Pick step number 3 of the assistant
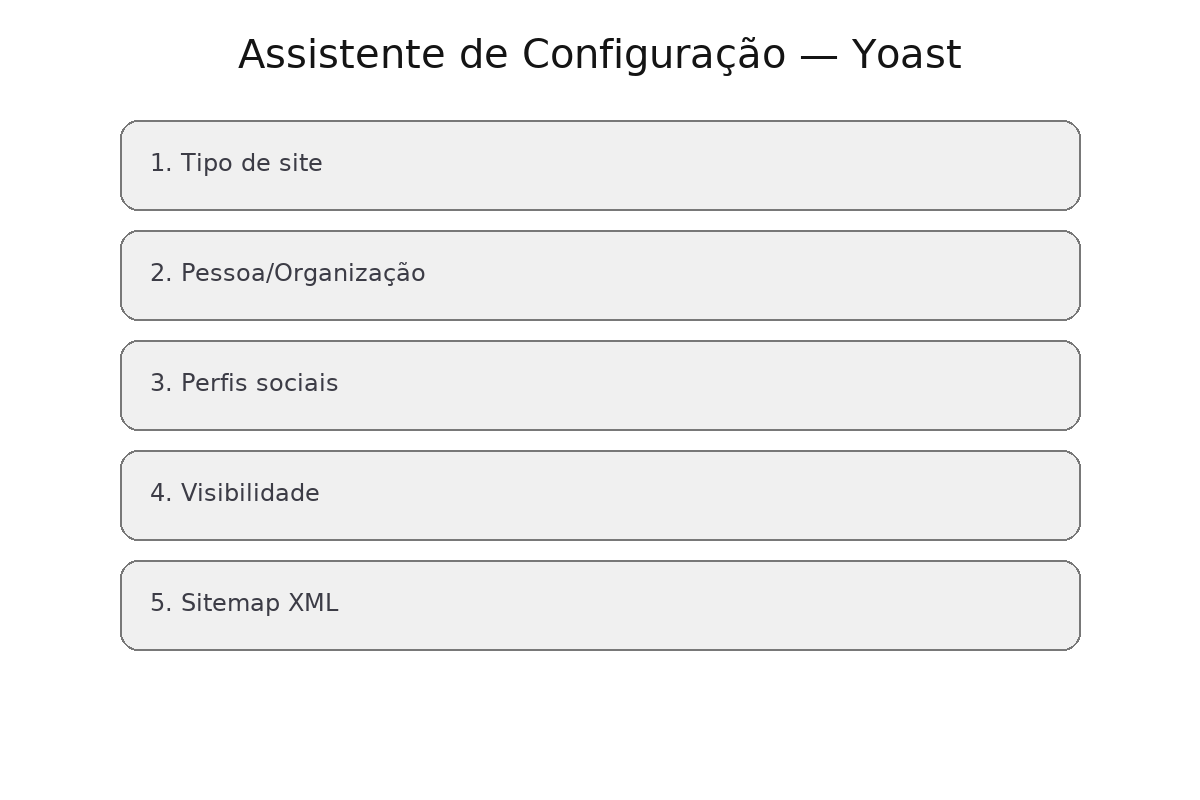The image size is (1200, 800). pyautogui.click(x=600, y=385)
